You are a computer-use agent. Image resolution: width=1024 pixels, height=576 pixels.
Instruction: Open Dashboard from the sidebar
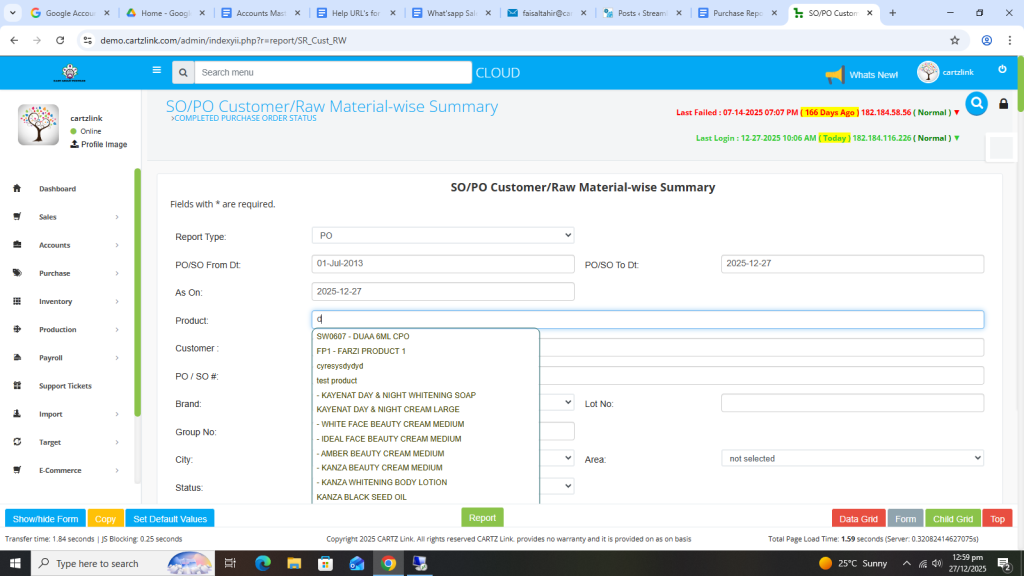[57, 189]
